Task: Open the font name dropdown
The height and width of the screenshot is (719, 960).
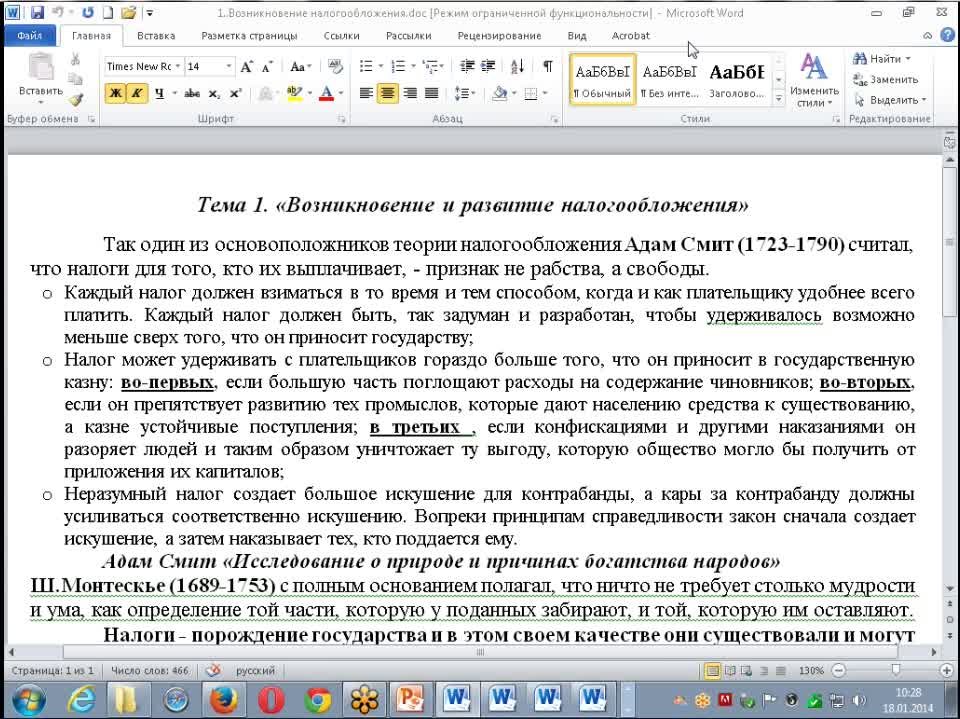Action: tap(179, 67)
